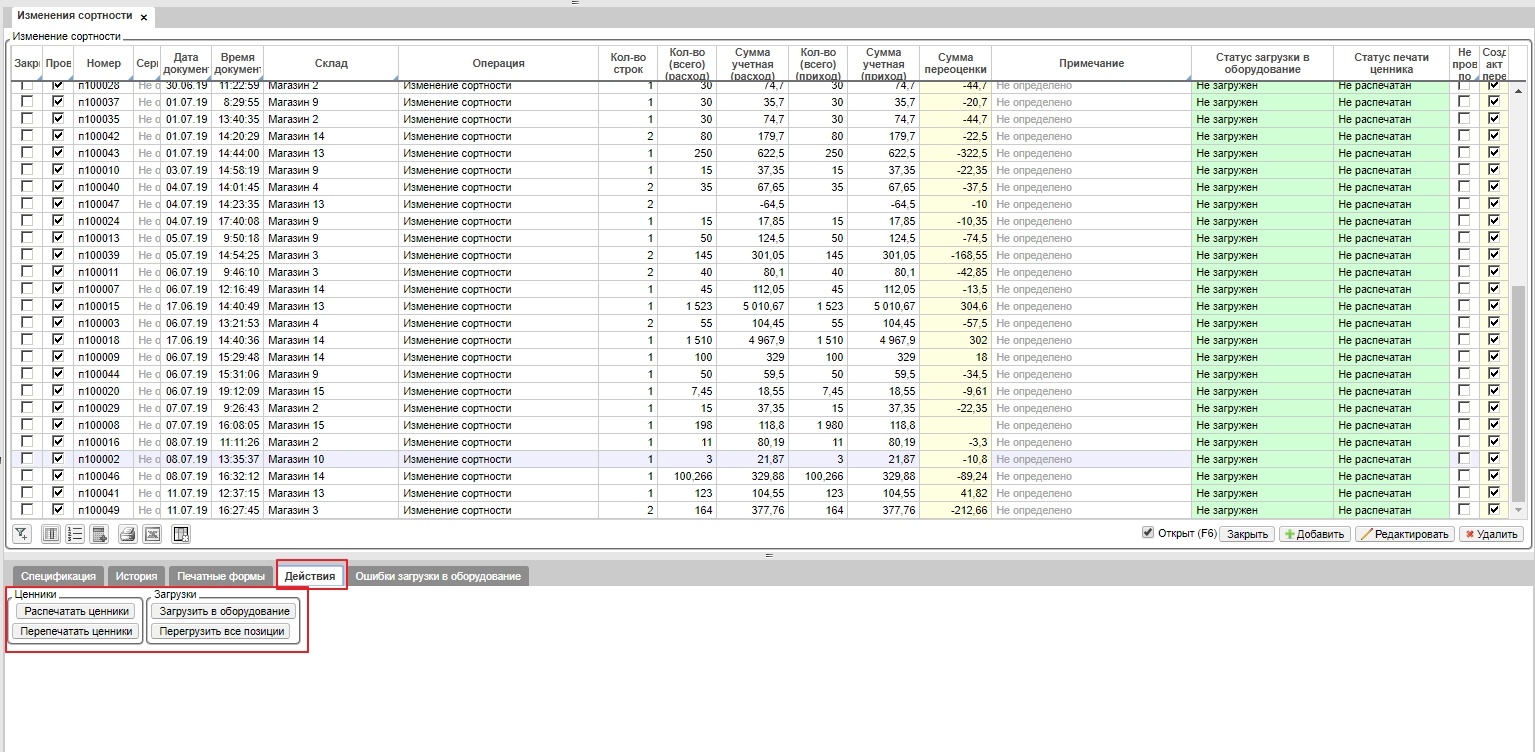Open the column settings icon in toolbar
1535x752 pixels.
[50, 534]
